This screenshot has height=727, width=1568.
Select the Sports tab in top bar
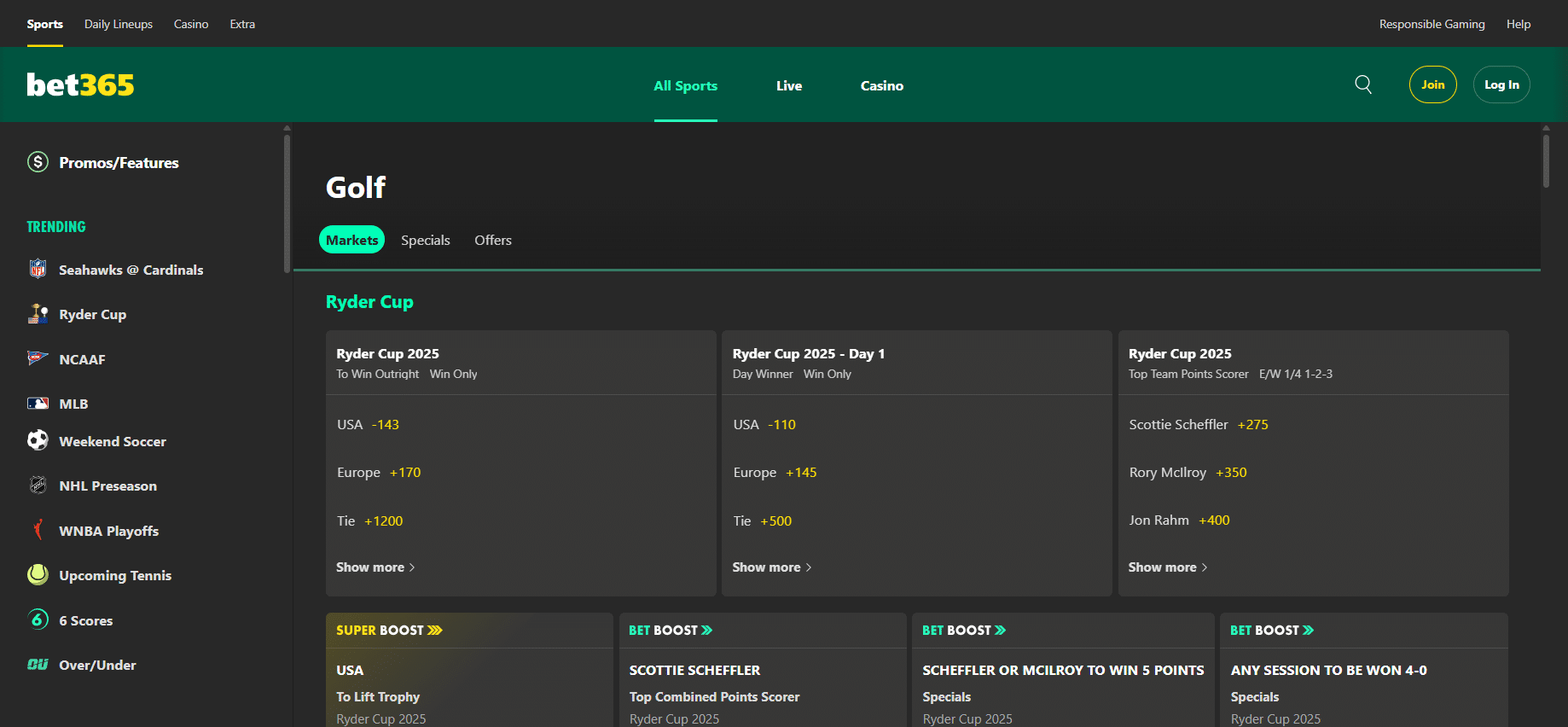(44, 24)
